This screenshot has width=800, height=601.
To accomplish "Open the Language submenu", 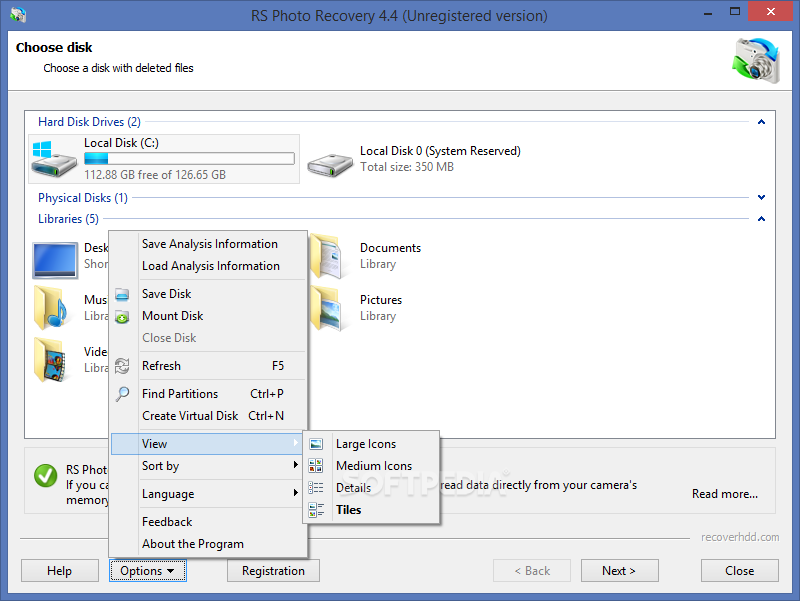I will [x=208, y=494].
